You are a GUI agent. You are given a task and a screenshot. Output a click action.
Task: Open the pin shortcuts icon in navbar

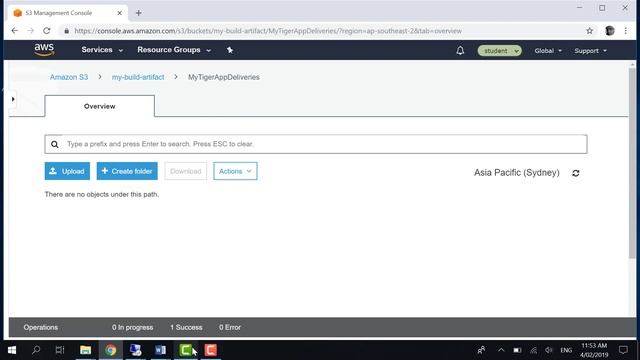pyautogui.click(x=230, y=50)
